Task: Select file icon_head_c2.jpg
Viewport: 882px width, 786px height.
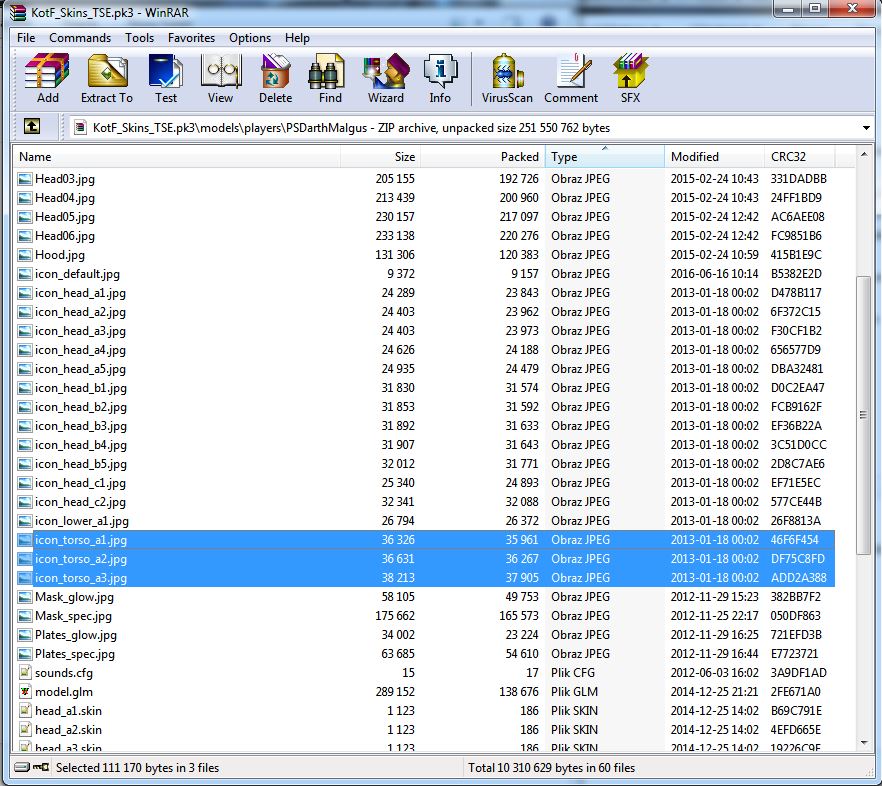Action: coord(424,502)
